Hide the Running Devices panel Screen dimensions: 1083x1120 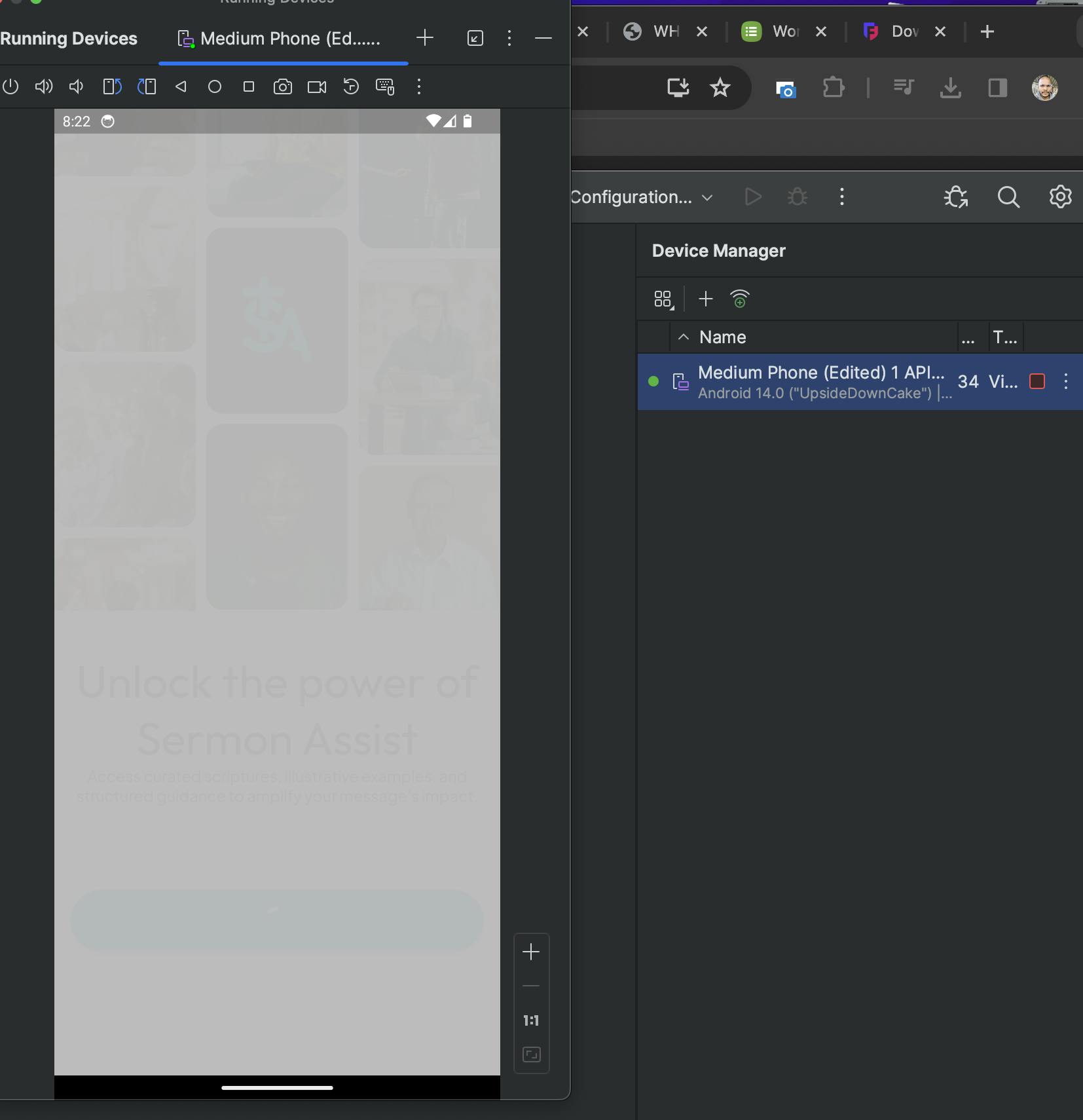543,38
